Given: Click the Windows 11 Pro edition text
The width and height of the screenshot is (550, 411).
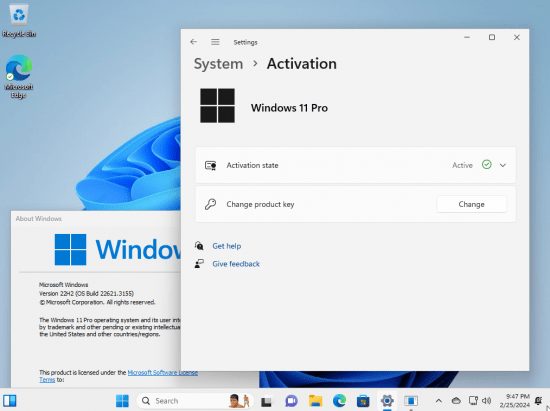Looking at the screenshot, I should click(x=289, y=108).
